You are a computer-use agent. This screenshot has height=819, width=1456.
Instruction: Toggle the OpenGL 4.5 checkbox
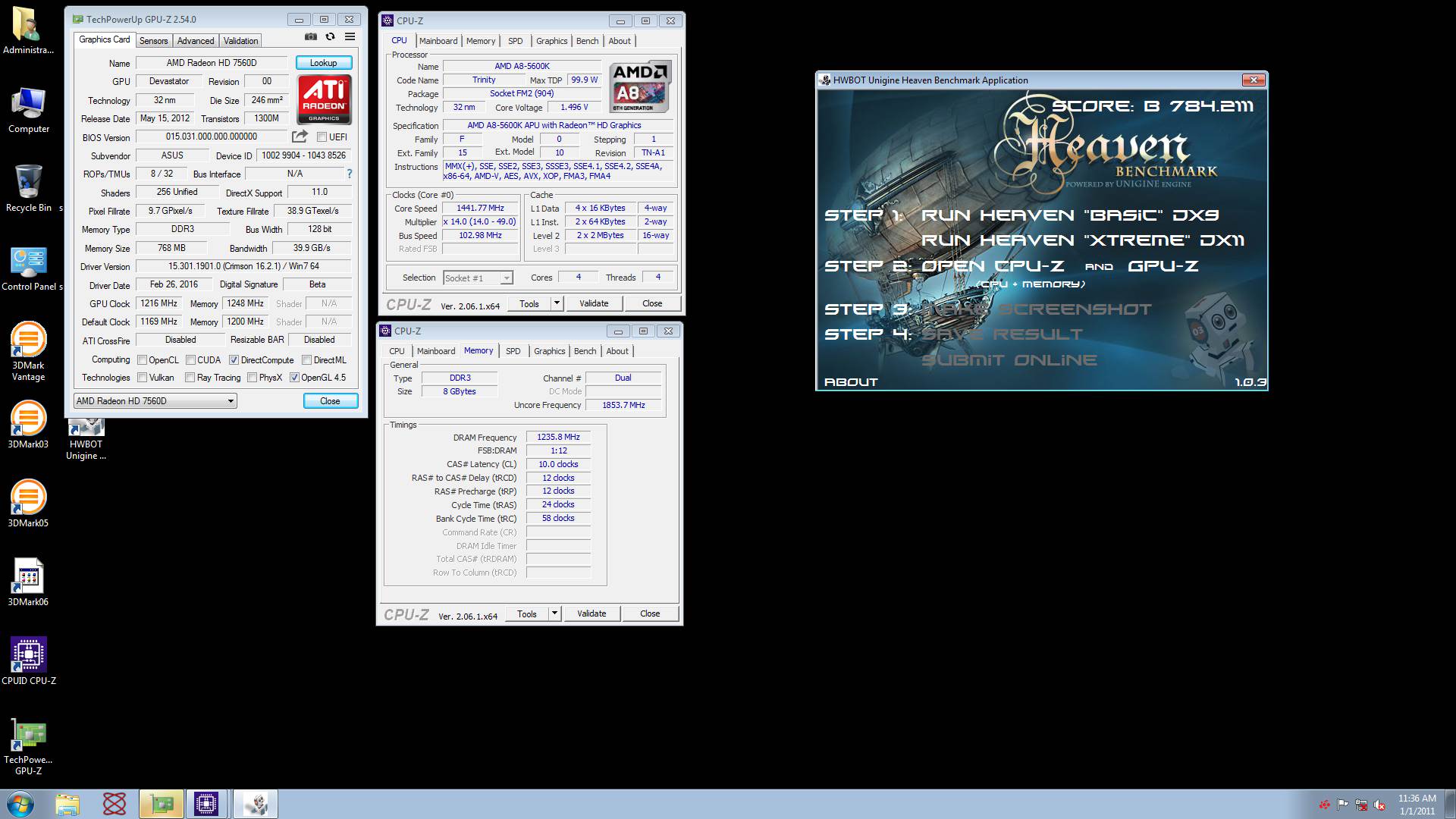294,378
